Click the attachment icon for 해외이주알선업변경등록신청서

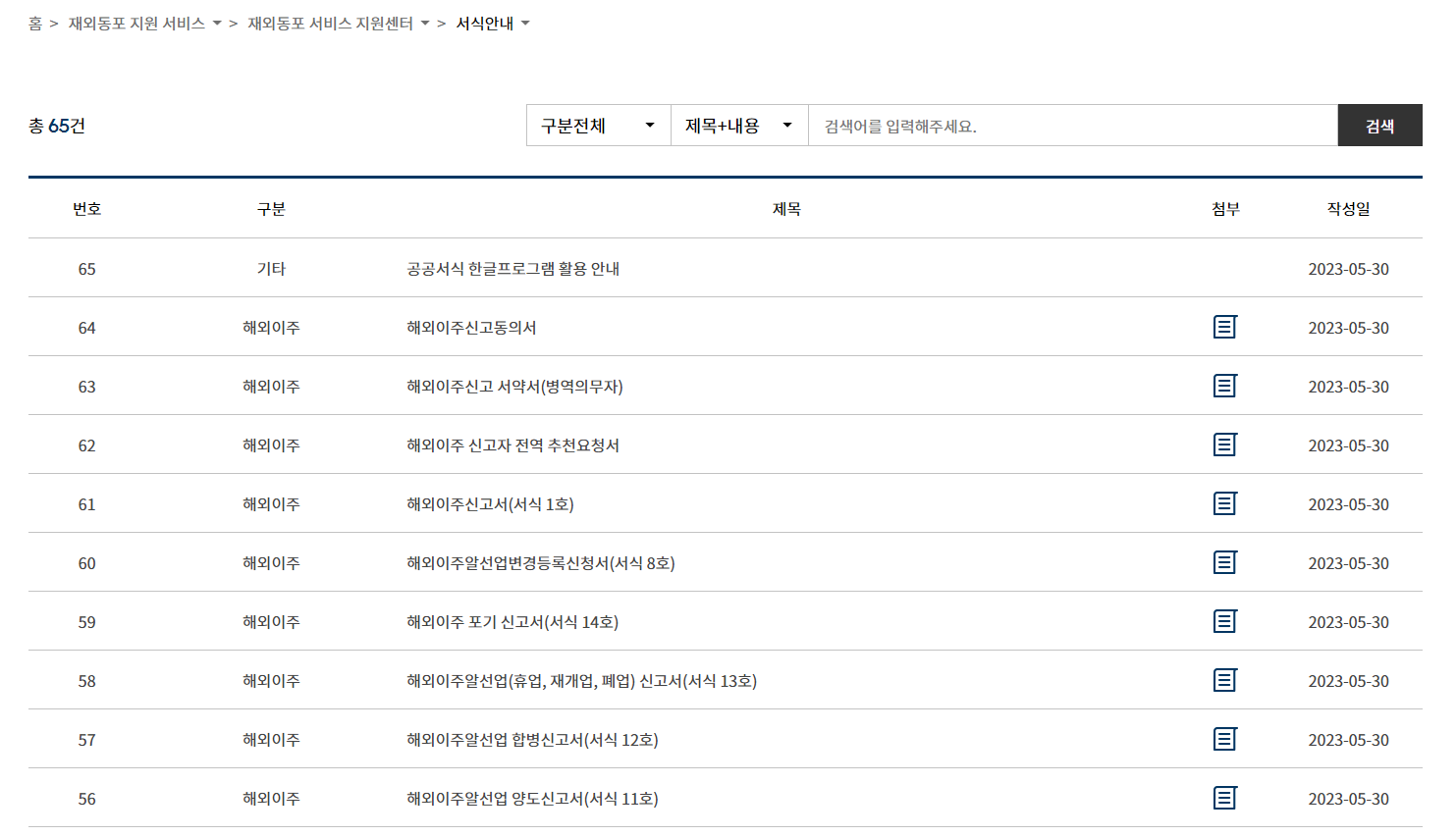coord(1224,561)
